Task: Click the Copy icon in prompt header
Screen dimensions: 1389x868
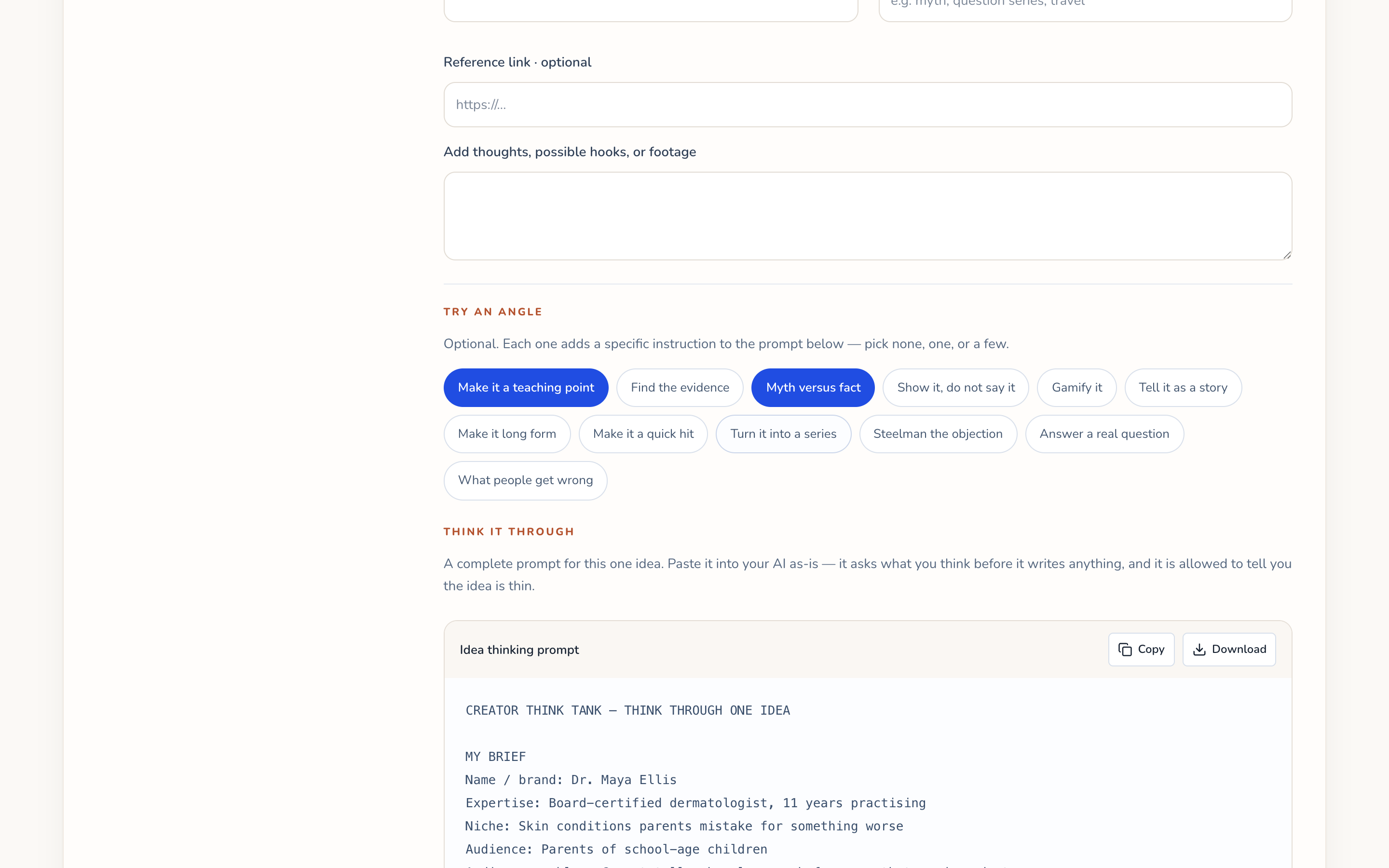Action: (x=1125, y=649)
